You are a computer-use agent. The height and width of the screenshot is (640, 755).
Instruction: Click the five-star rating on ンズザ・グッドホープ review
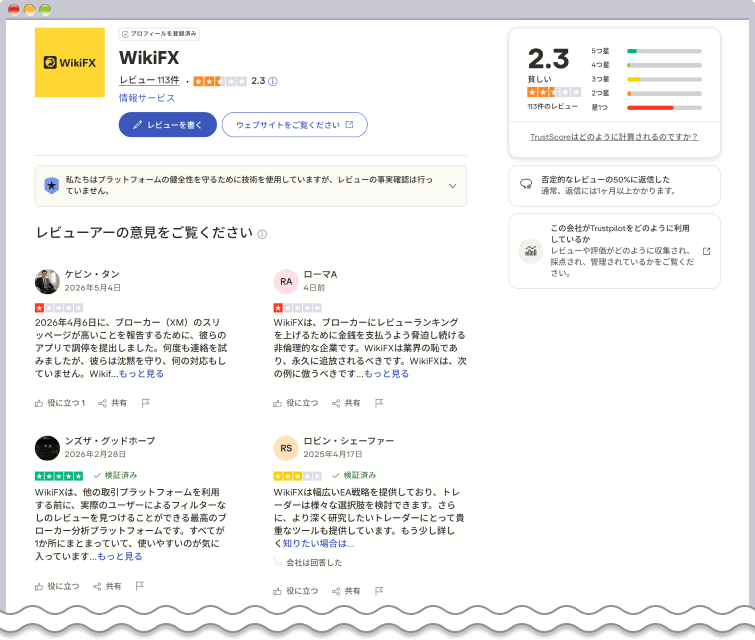coord(59,476)
